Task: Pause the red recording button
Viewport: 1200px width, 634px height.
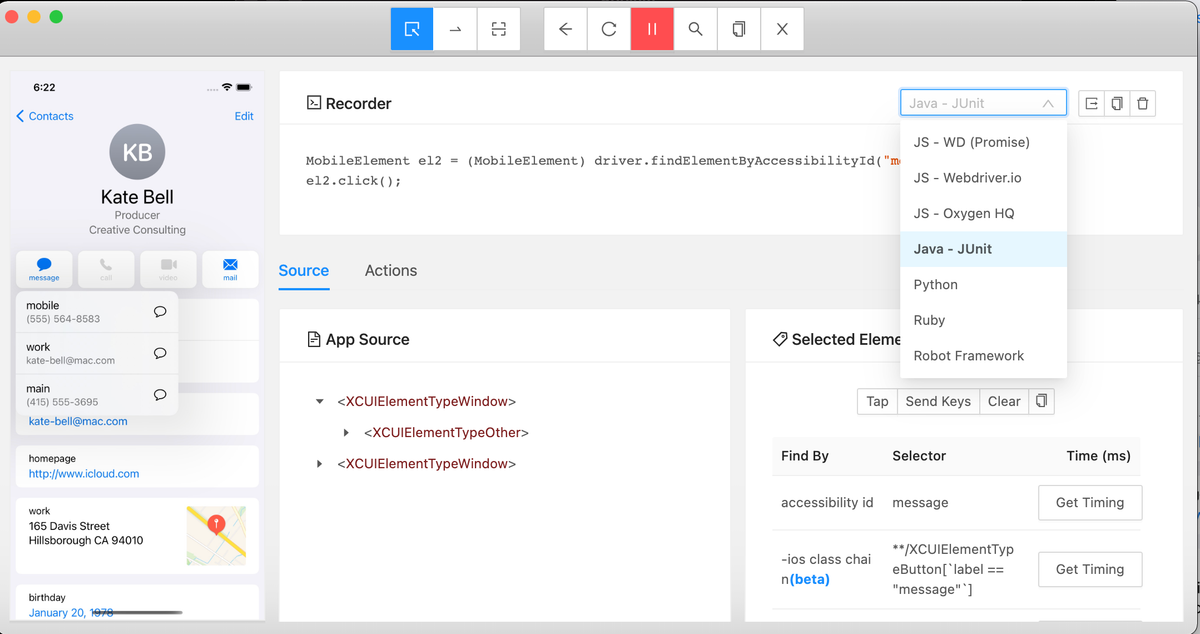Action: pyautogui.click(x=652, y=28)
